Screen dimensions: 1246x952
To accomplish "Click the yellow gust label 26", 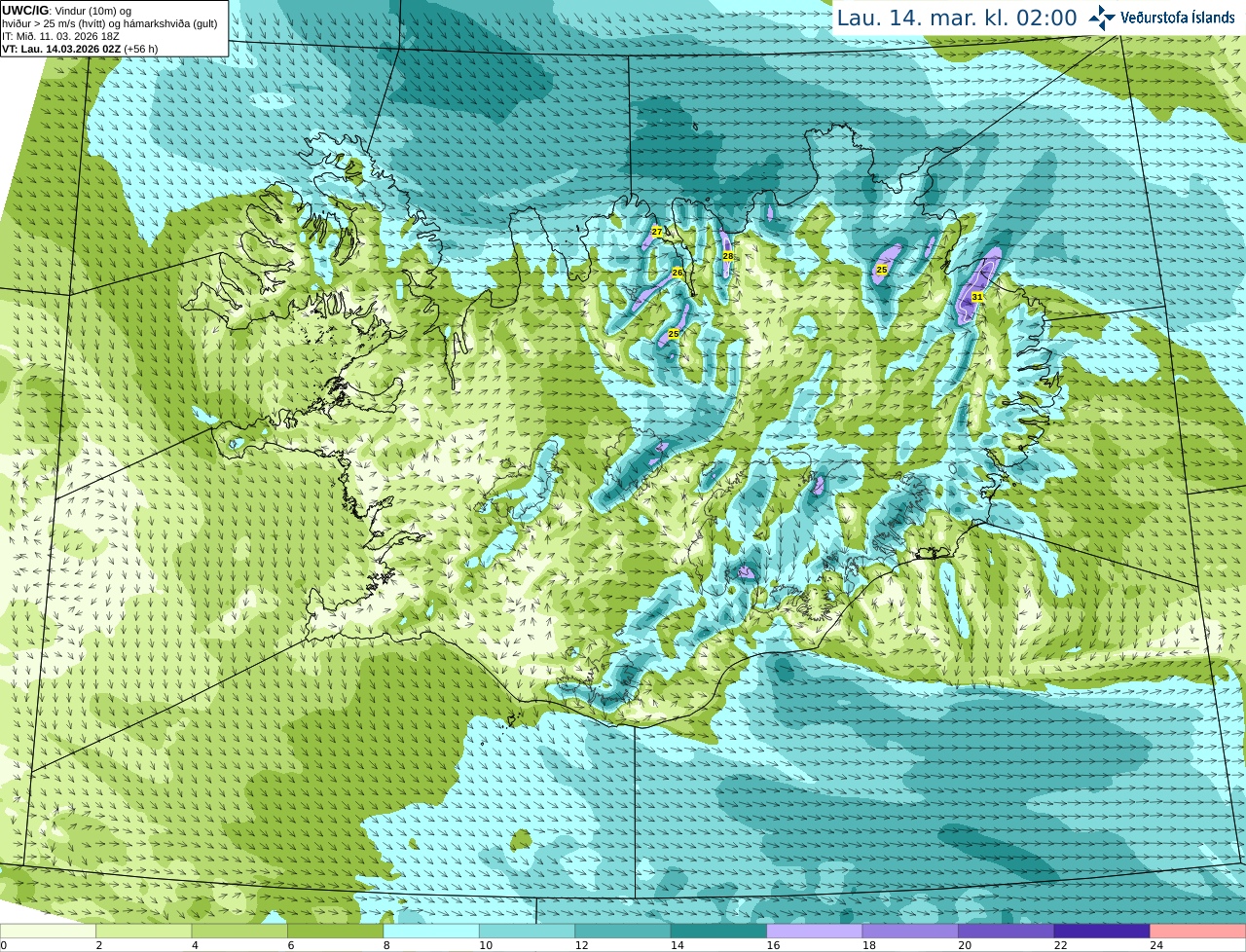I will 678,273.
